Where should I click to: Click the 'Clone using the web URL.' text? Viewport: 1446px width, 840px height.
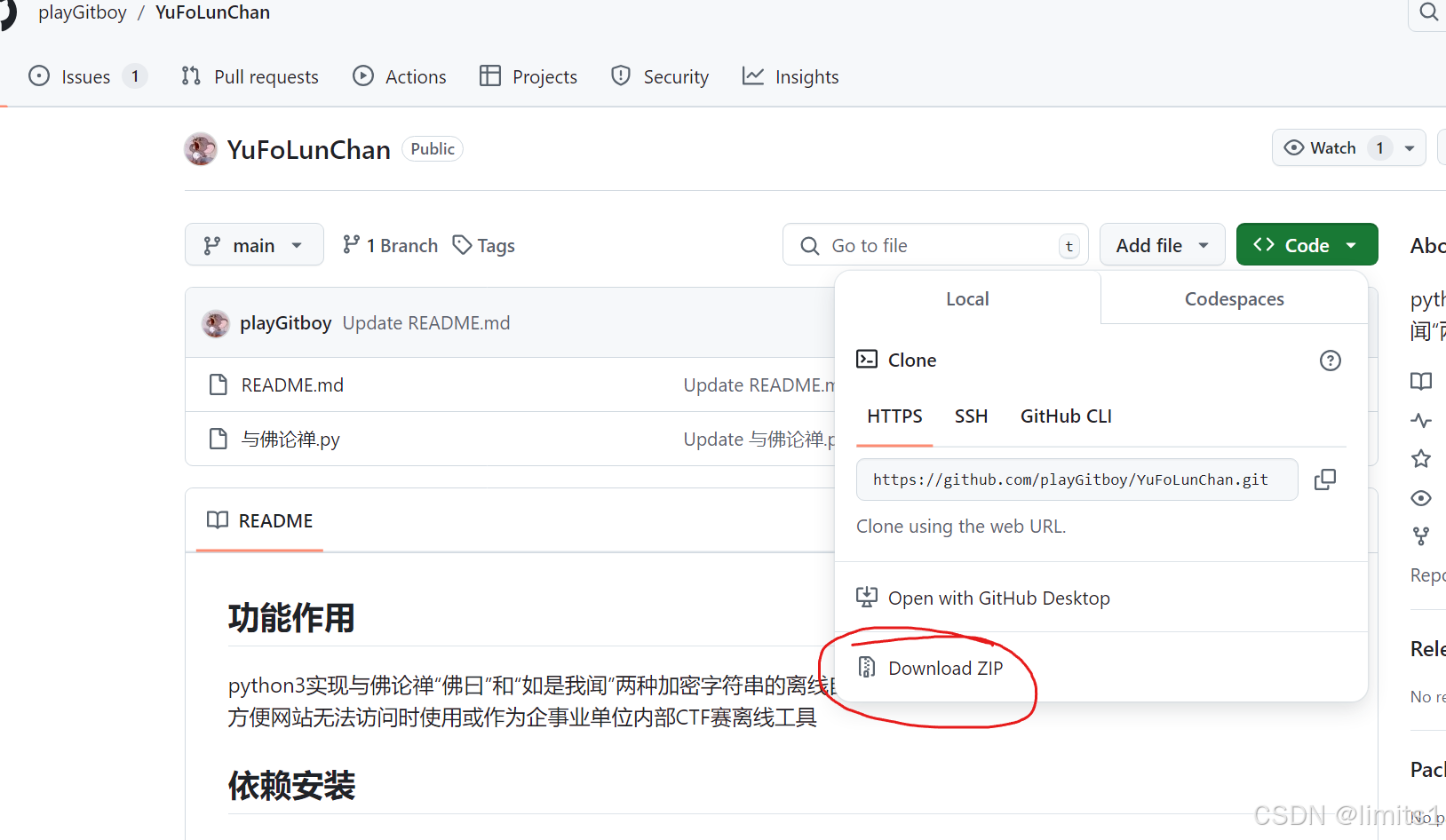tap(961, 527)
